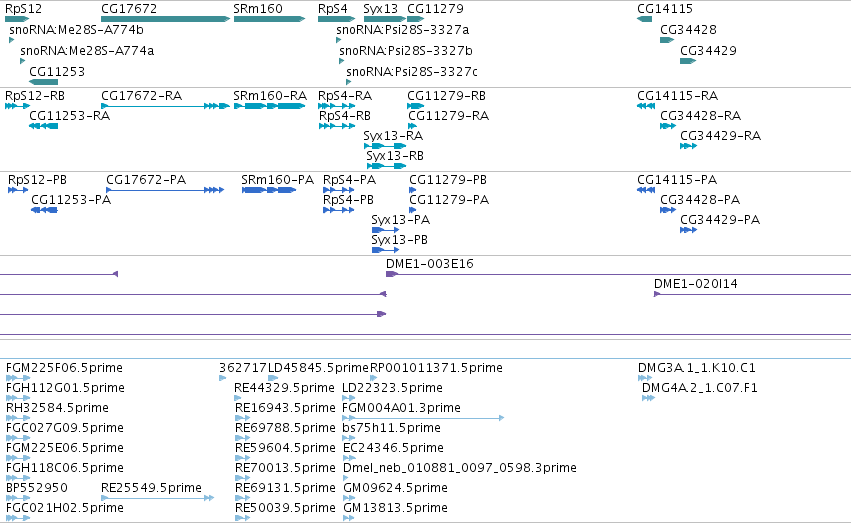
Task: Click the RP001011371.5prime EST label
Action: 436,368
